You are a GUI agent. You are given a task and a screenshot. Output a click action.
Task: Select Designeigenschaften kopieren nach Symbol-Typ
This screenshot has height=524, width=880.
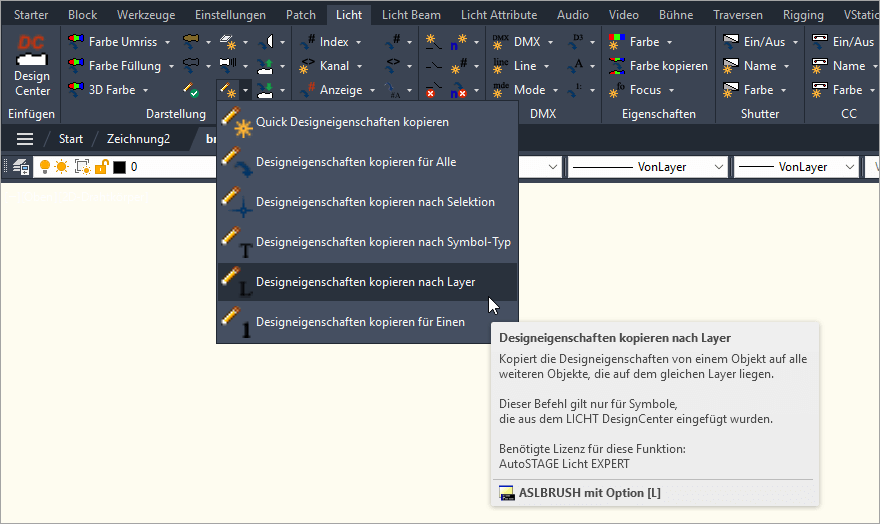tap(368, 242)
